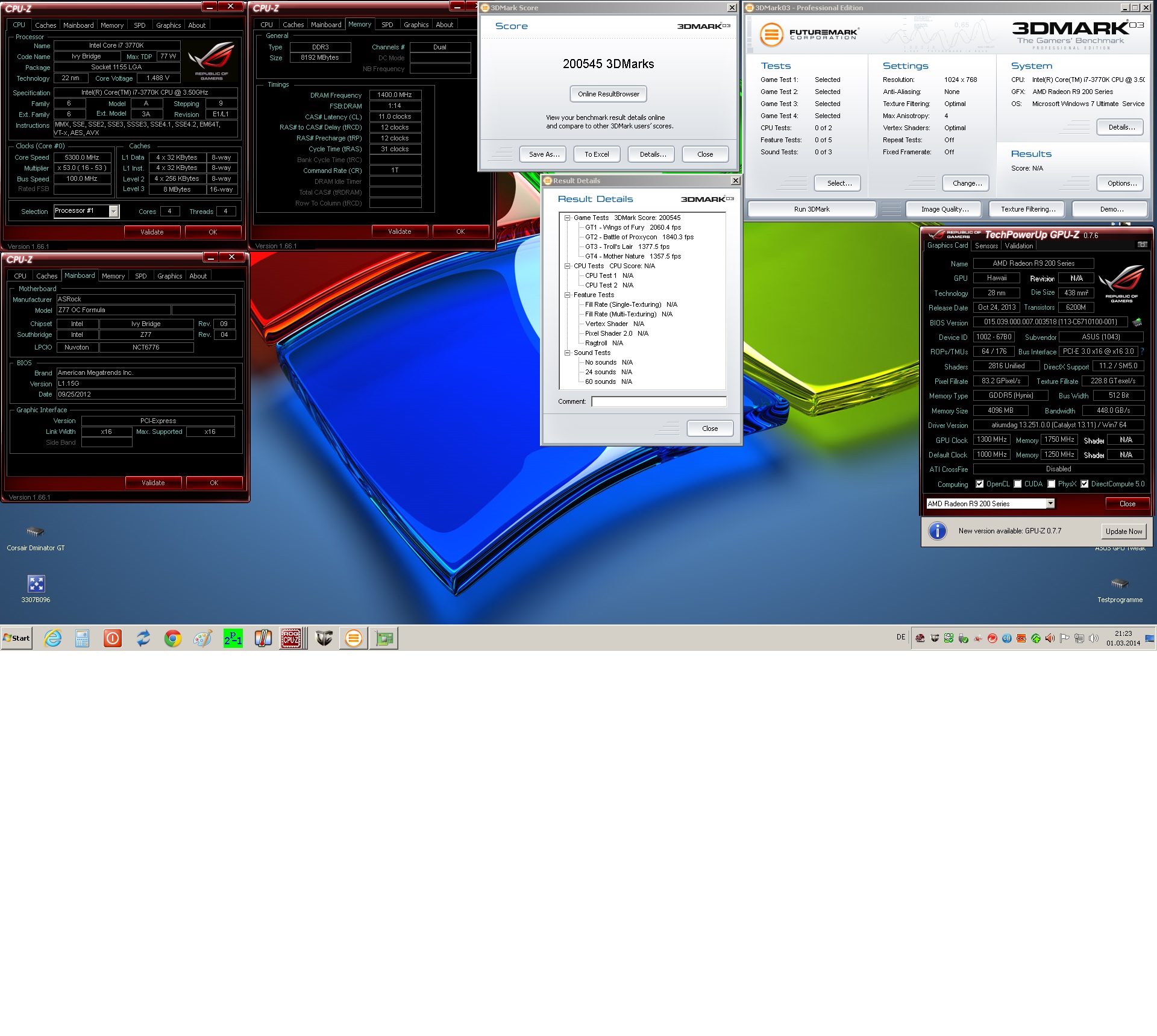Click the Comment input field

[659, 402]
